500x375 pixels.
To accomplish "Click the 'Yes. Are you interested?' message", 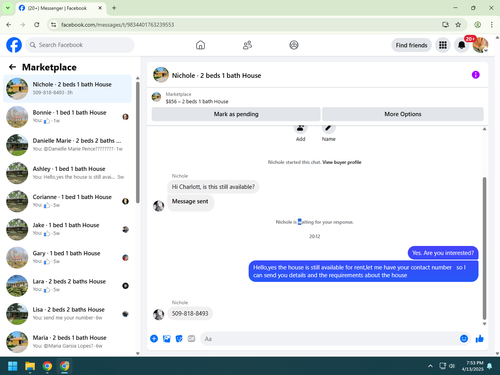I will coord(443,253).
